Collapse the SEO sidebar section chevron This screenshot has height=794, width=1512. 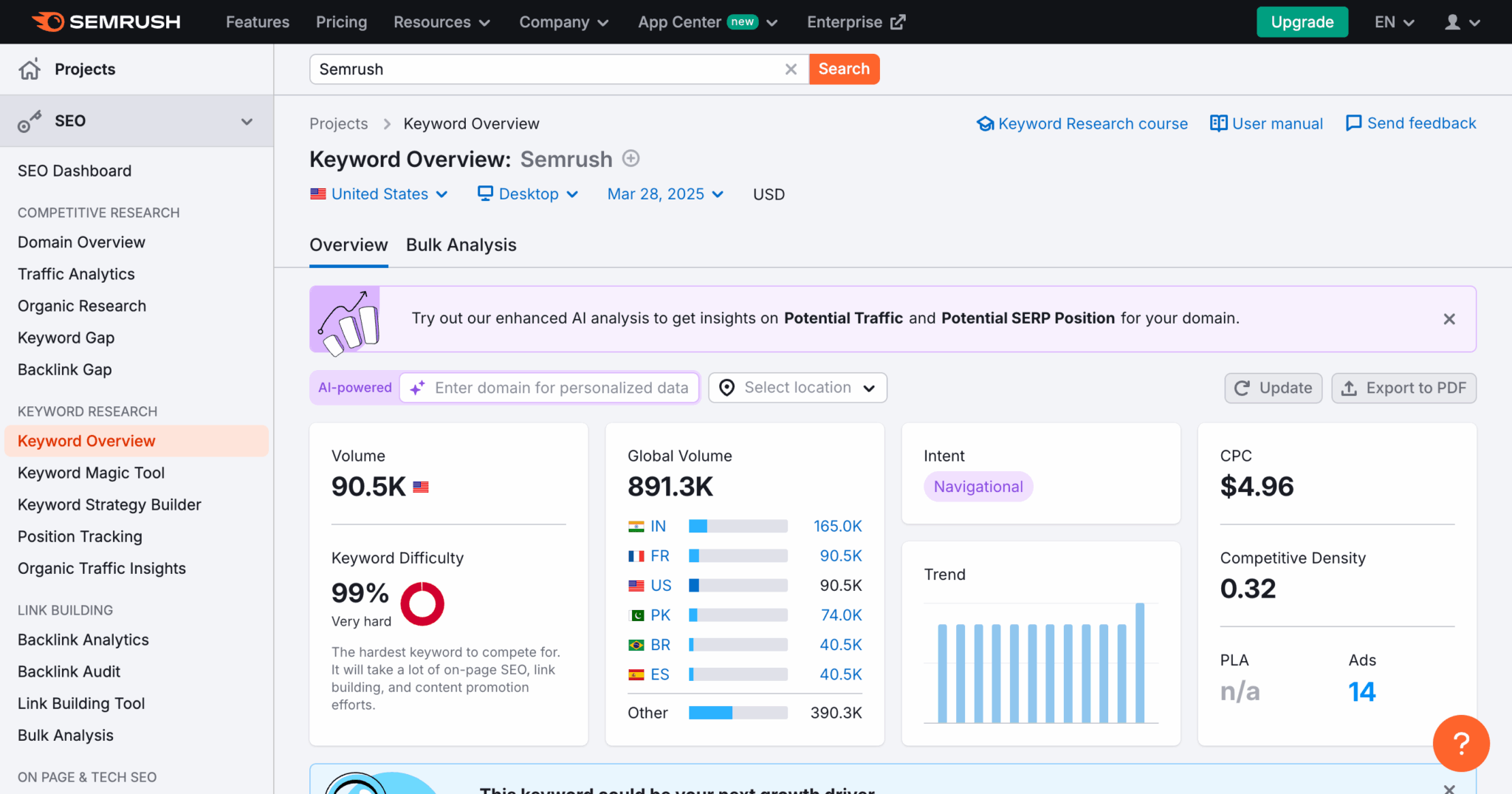click(247, 121)
